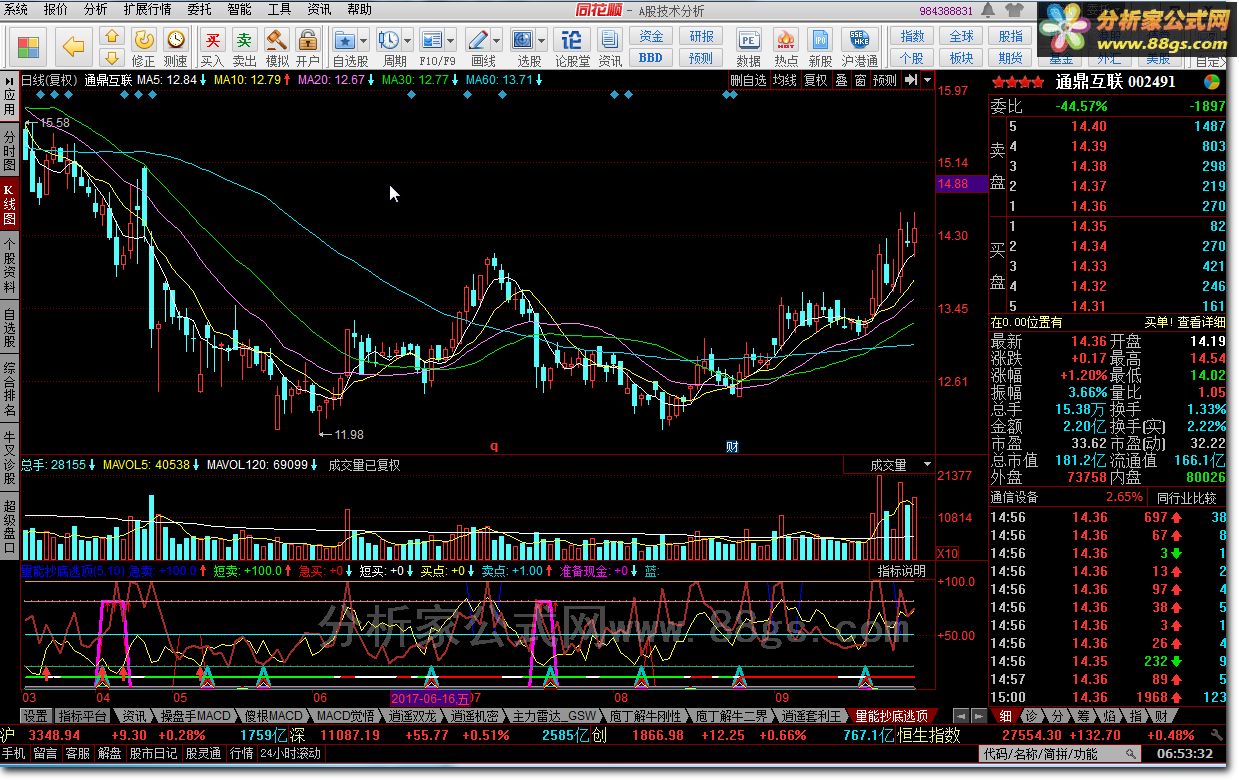The width and height of the screenshot is (1239, 780).
Task: Select the K线图 sidebar tab
Action: (x=9, y=204)
